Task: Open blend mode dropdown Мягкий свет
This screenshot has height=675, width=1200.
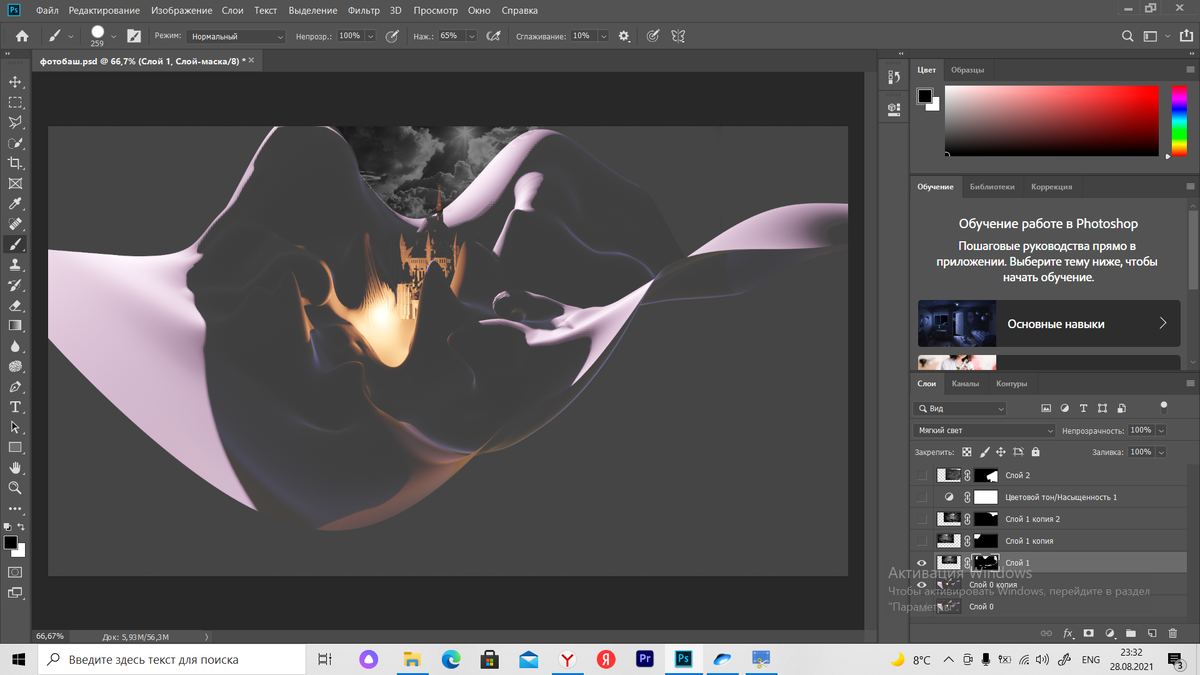Action: coord(985,430)
